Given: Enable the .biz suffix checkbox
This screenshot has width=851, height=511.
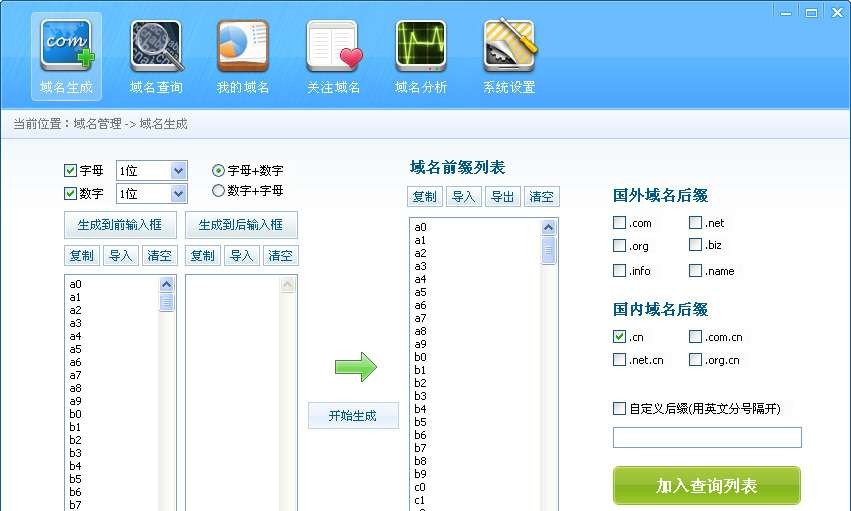Looking at the screenshot, I should tap(695, 245).
